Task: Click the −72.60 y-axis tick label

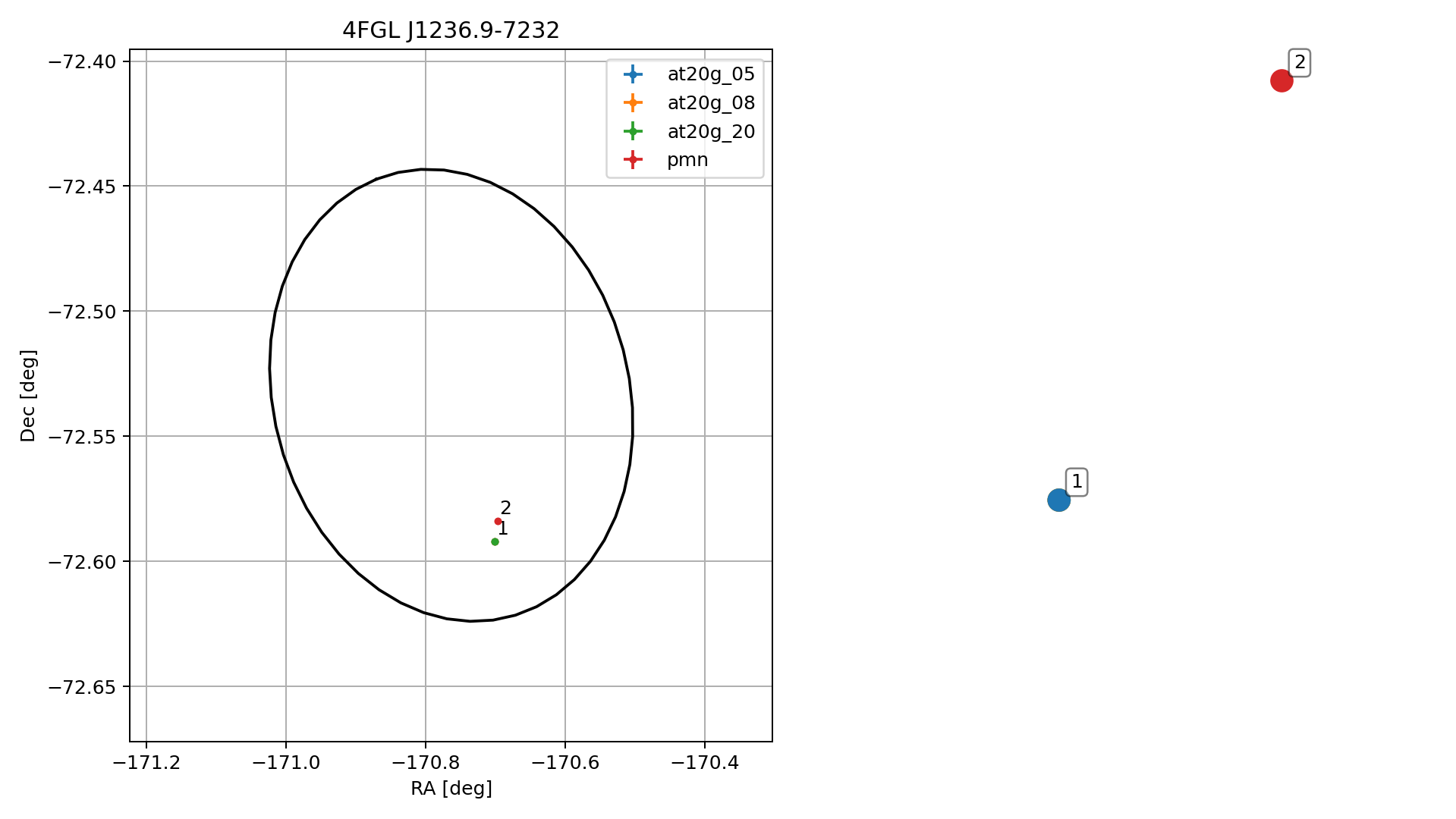Action: 83,562
